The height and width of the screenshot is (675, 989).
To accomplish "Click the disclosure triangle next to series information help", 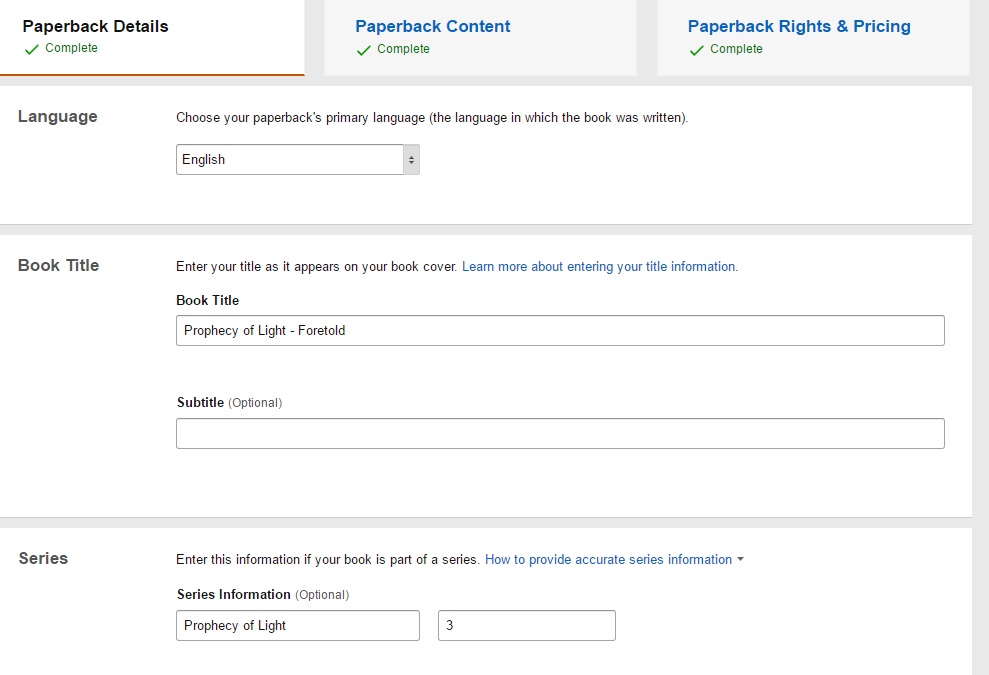I will (x=740, y=560).
